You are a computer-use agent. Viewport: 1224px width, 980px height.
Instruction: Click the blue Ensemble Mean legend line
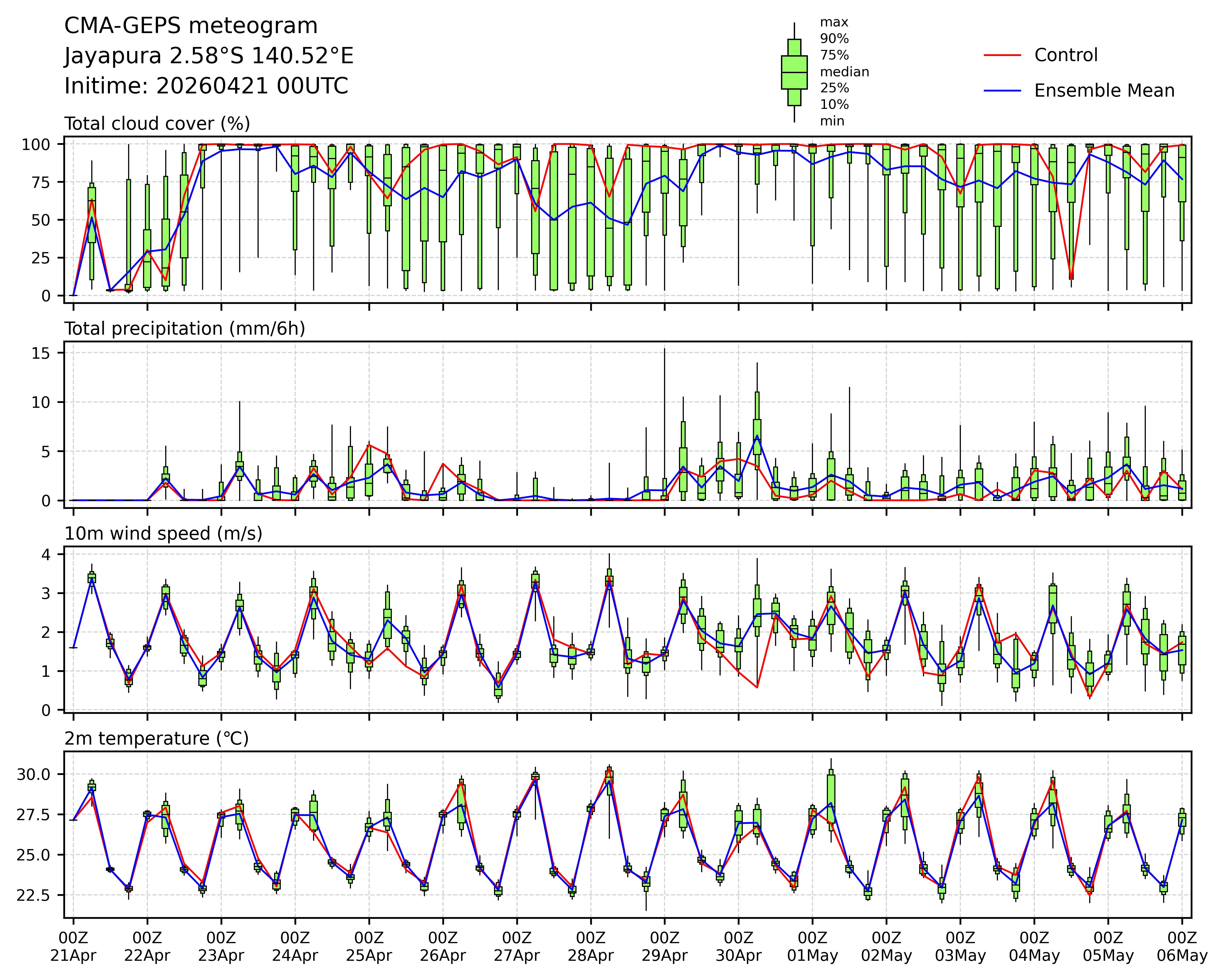[1002, 91]
